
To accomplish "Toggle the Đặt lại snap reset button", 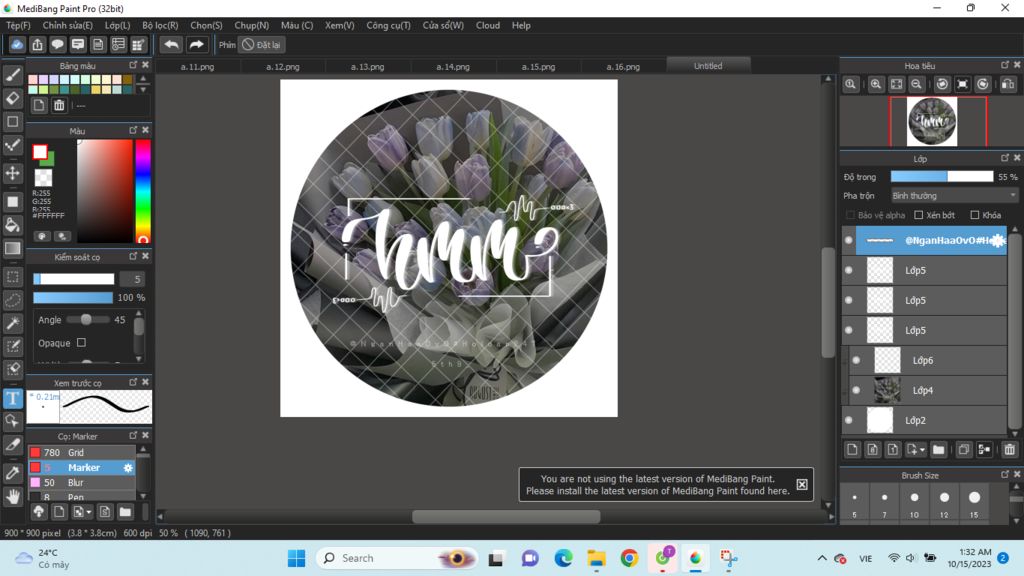I will 261,44.
